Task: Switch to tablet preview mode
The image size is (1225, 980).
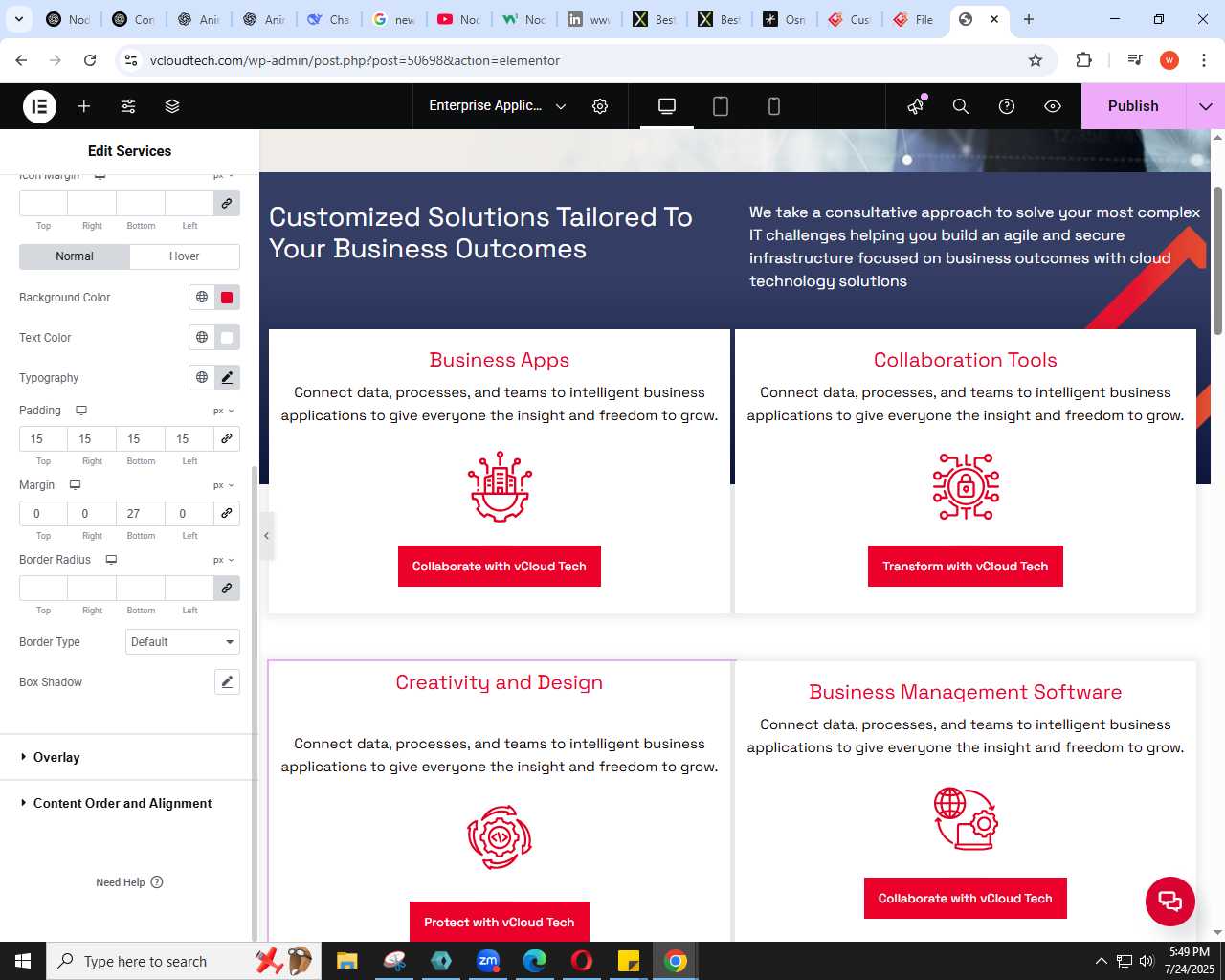Action: pos(721,106)
